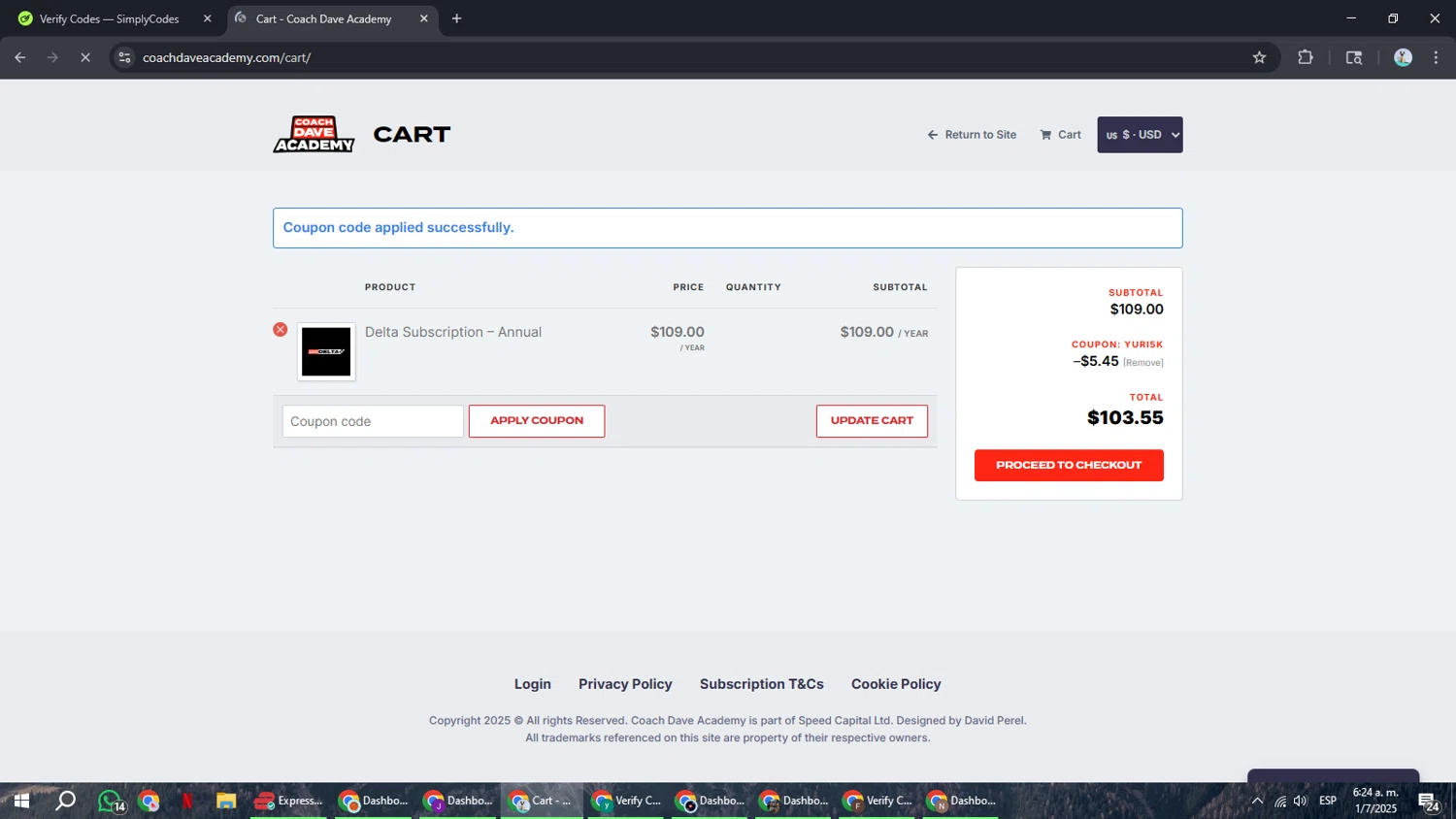
Task: Open File Explorer from taskbar
Action: click(x=226, y=802)
